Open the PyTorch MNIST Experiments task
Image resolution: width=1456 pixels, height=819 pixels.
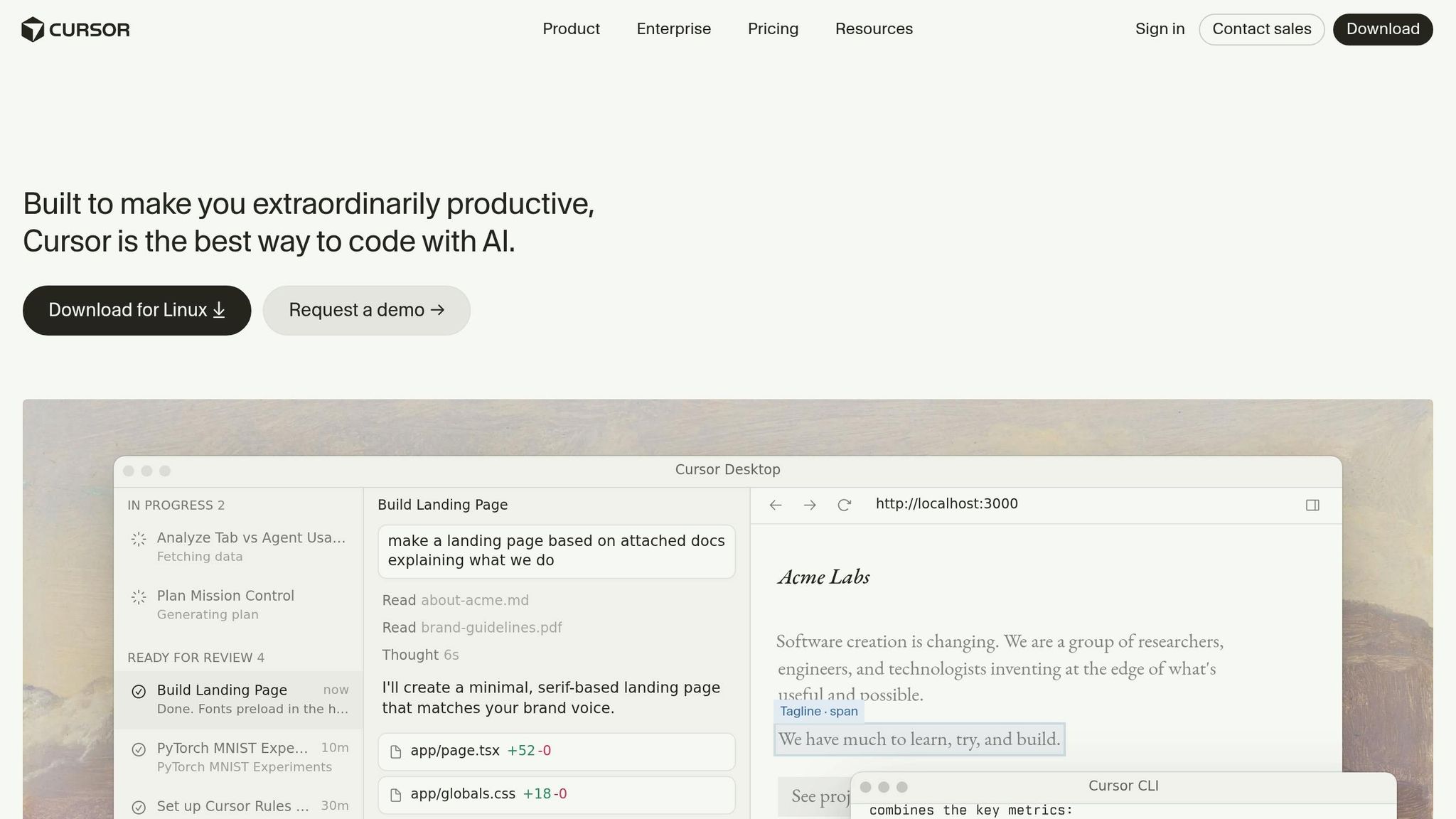coord(239,758)
